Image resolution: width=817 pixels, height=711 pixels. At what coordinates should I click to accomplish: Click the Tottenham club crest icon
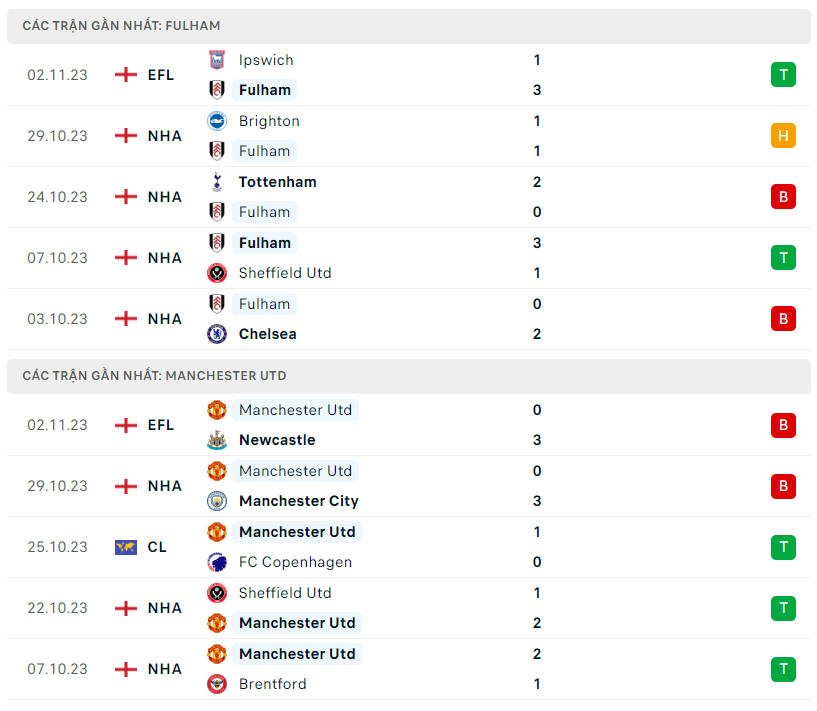tap(216, 182)
